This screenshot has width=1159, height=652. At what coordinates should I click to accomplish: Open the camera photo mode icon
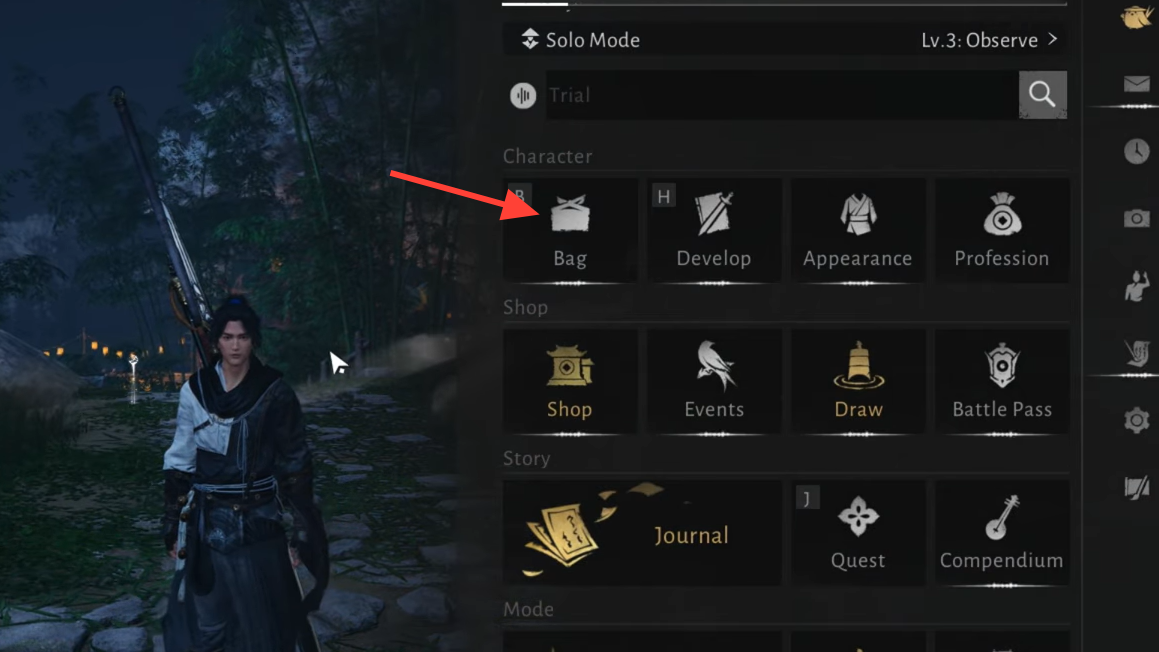1136,218
